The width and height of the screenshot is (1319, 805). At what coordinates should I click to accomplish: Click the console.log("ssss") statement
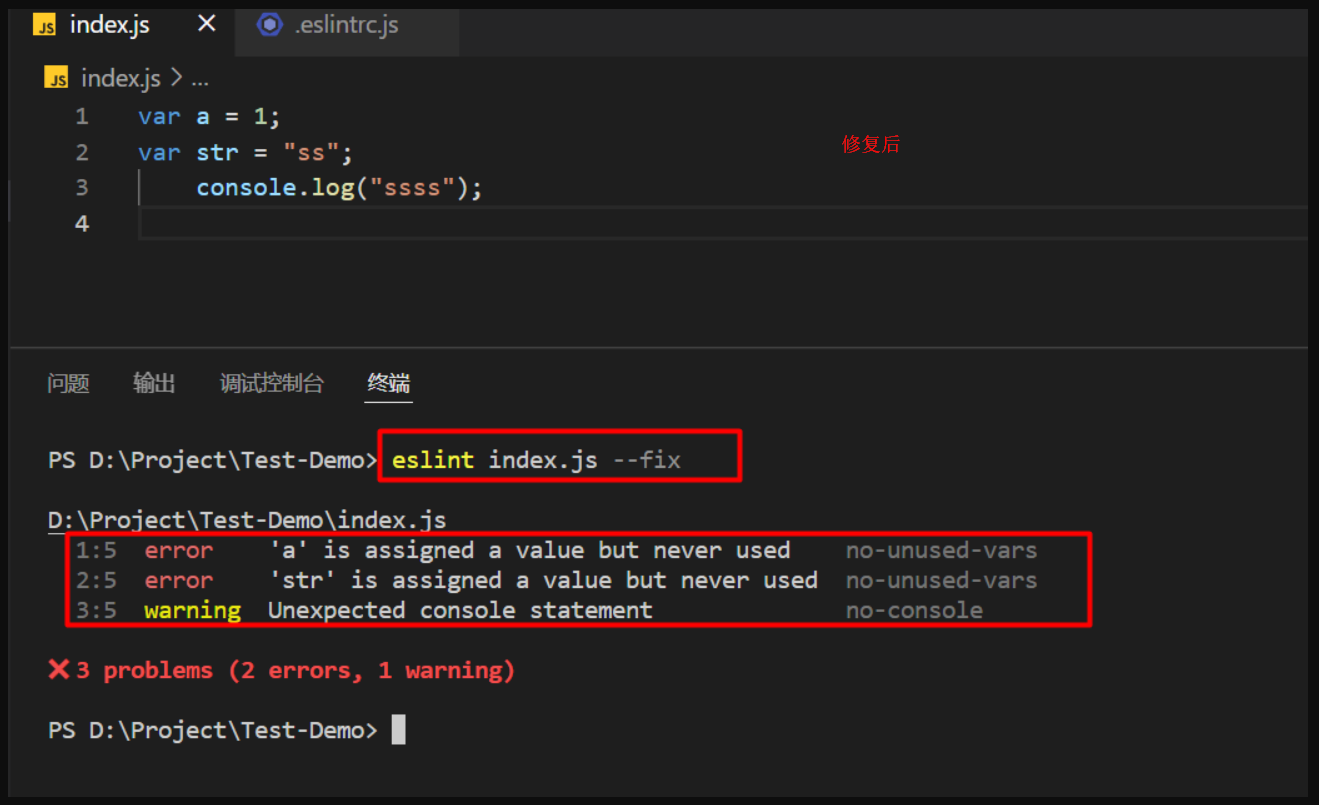click(x=339, y=188)
